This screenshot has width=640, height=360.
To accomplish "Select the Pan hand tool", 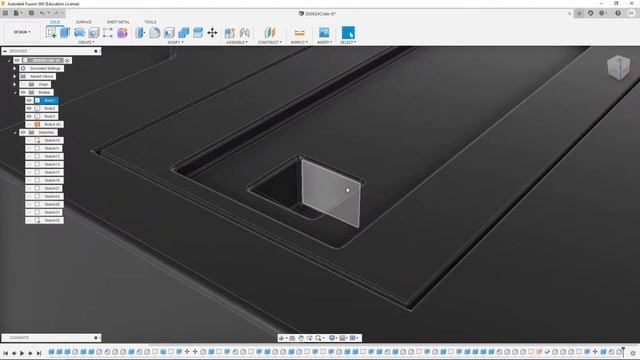I will tap(301, 338).
